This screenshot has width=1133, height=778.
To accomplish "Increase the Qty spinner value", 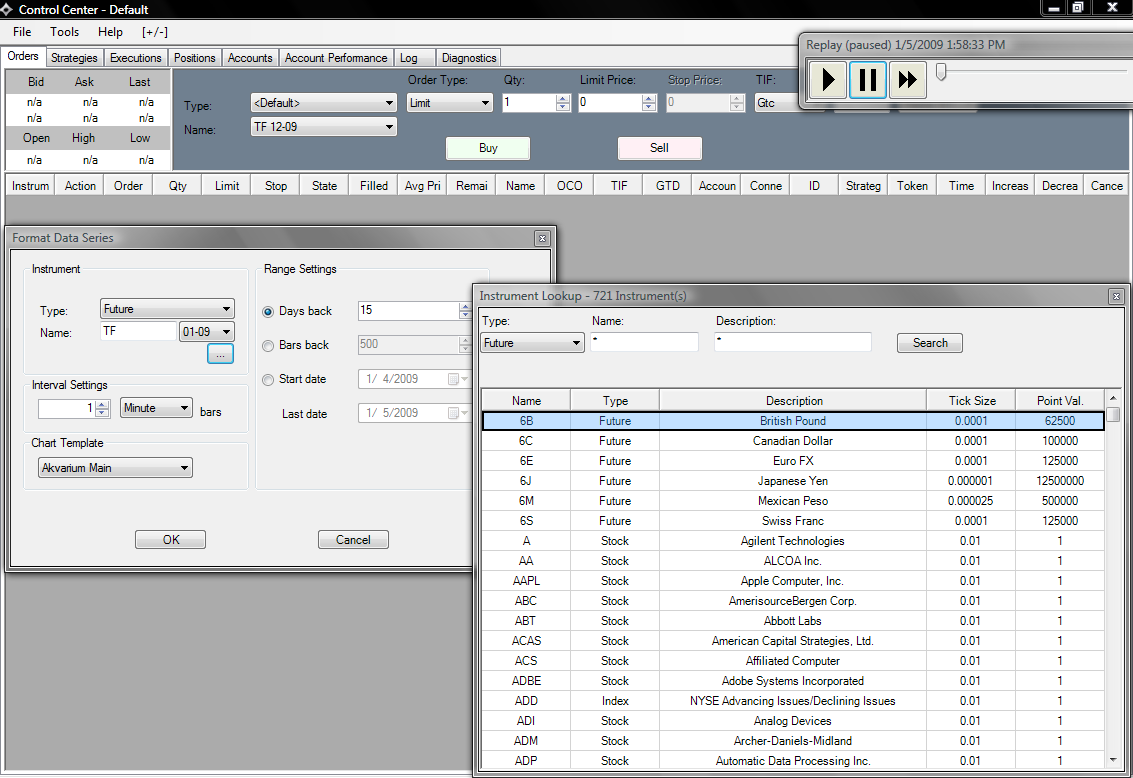I will pyautogui.click(x=562, y=99).
